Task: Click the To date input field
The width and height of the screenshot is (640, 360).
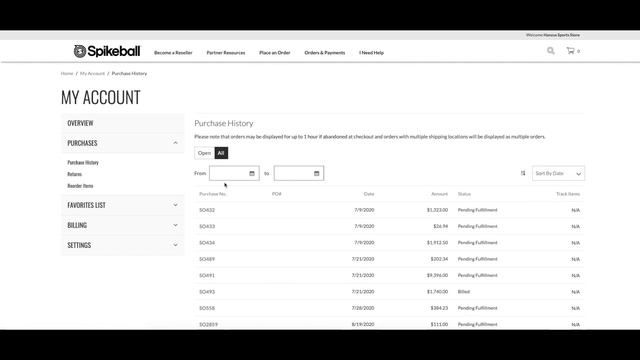Action: [x=299, y=173]
